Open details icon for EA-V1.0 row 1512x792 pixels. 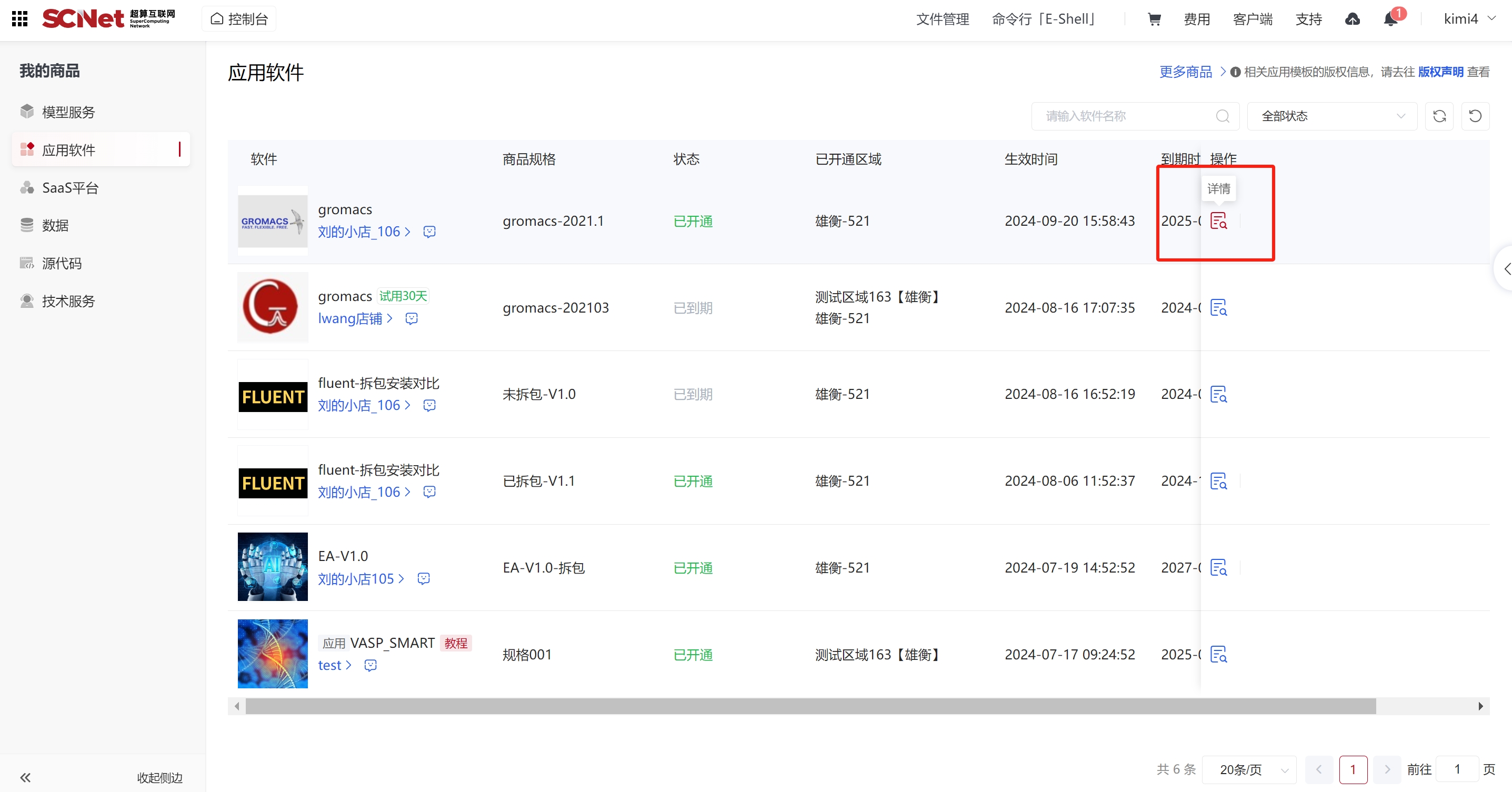(1218, 568)
